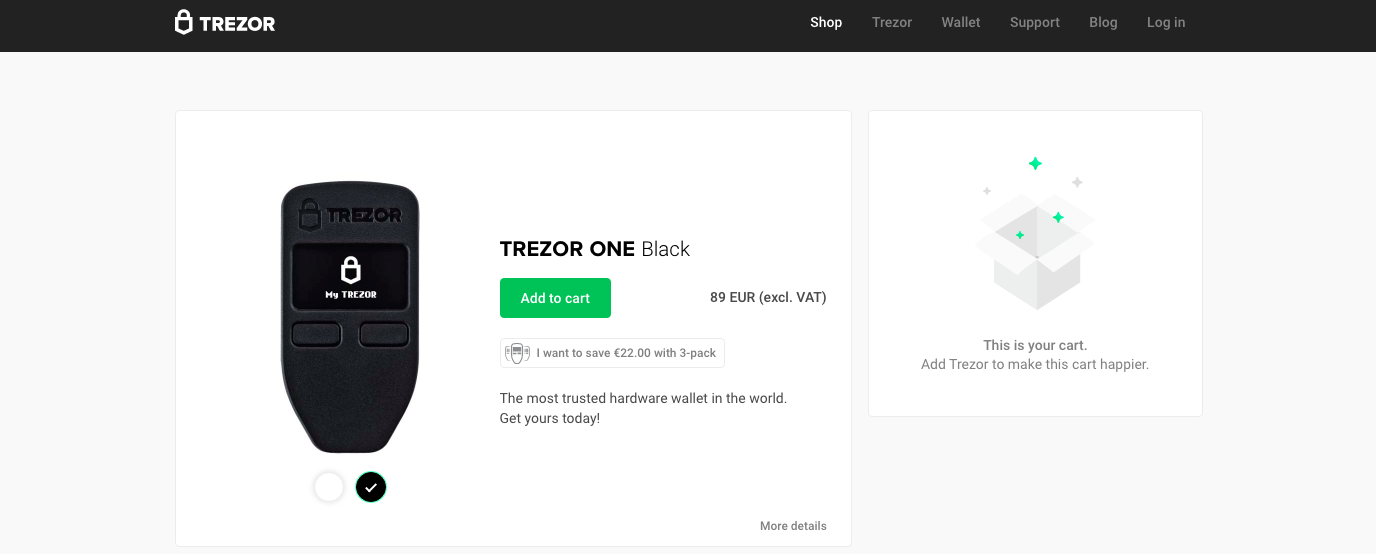1376x554 pixels.
Task: Click the TREZOR wordmark in header
Action: [x=237, y=23]
